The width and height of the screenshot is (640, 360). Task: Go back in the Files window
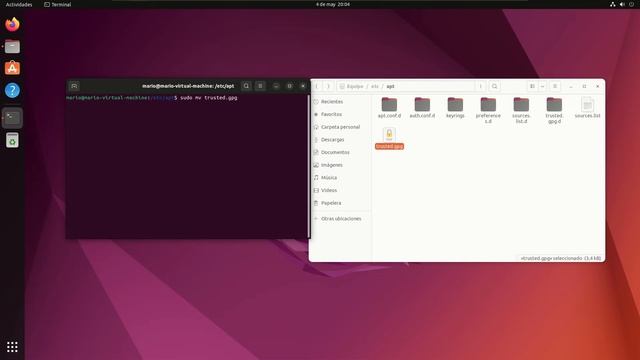316,87
